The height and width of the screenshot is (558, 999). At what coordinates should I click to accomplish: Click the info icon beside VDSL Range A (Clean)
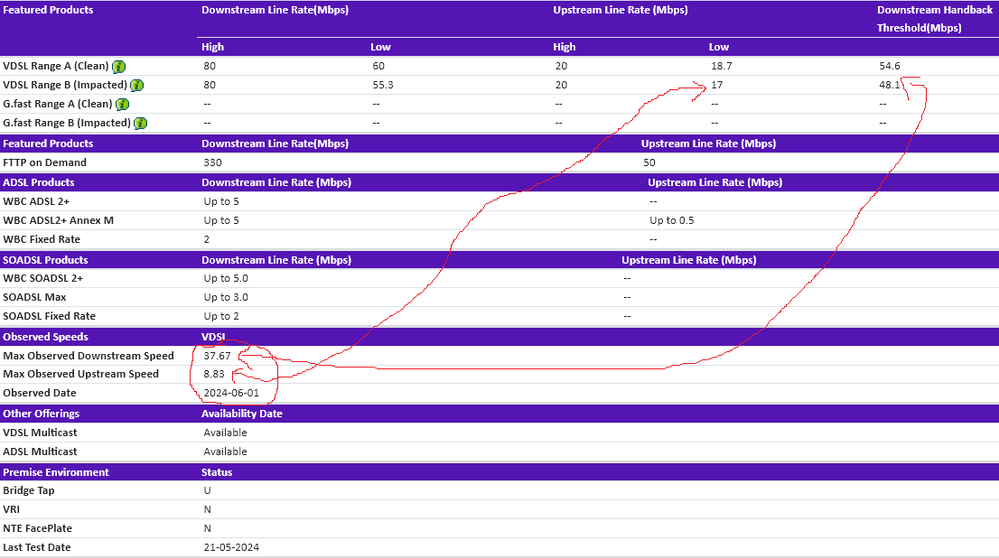pyautogui.click(x=118, y=66)
